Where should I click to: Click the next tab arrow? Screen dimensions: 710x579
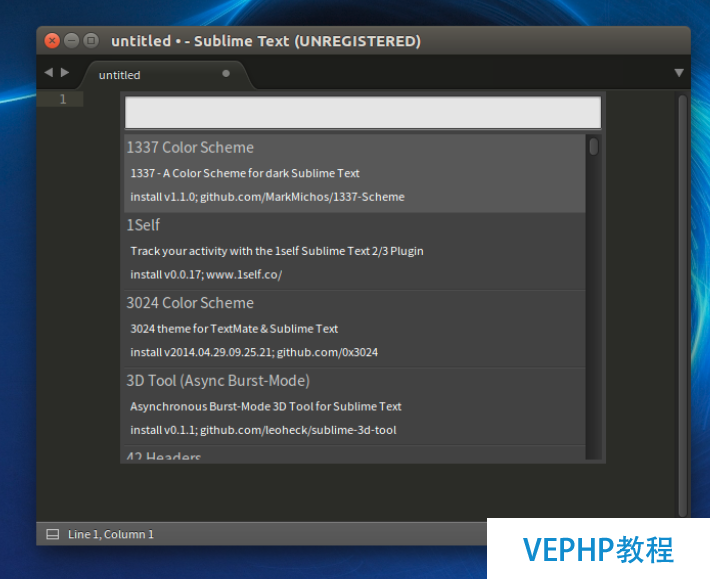(65, 72)
